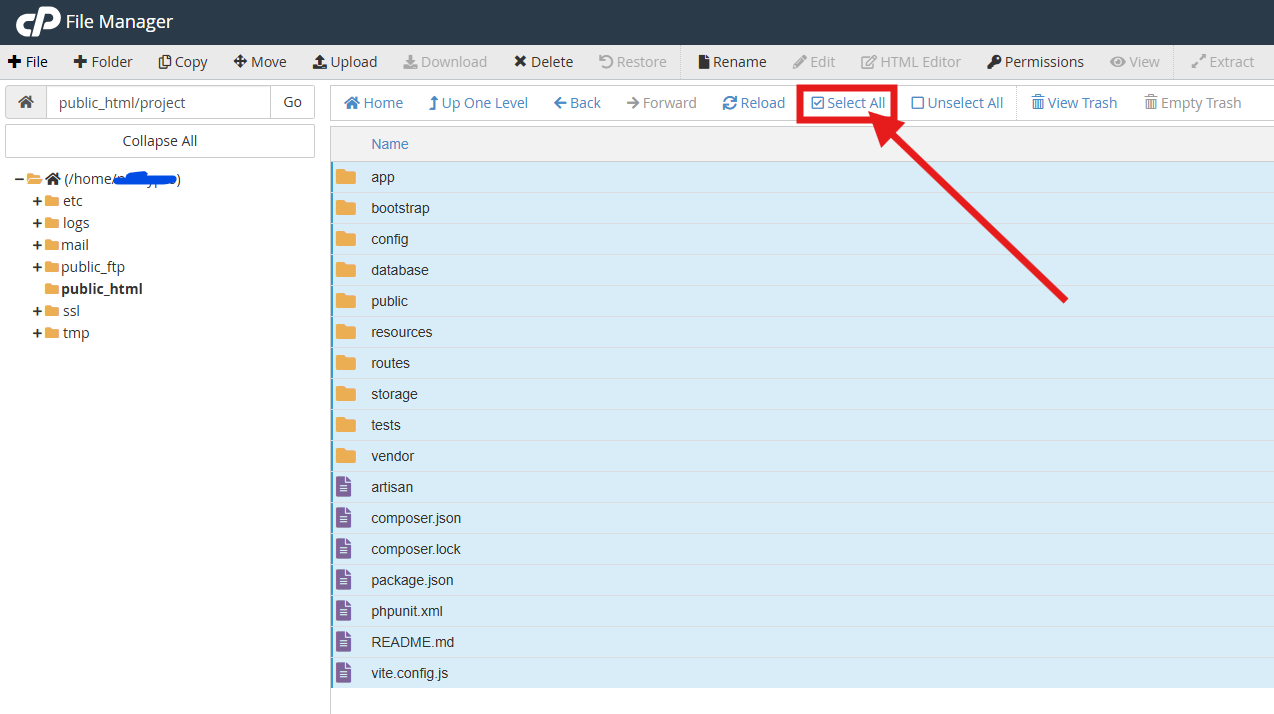Create a new file with + File
The width and height of the screenshot is (1274, 714).
coord(28,62)
